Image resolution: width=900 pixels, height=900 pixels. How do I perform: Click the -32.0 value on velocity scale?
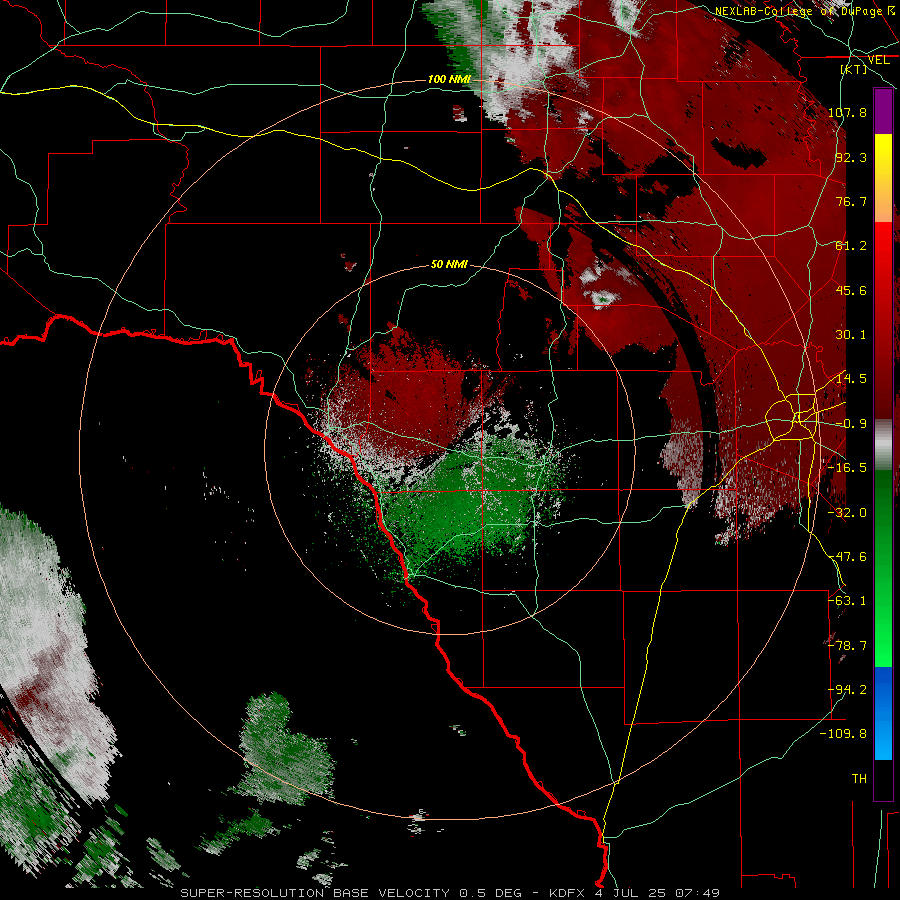[847, 513]
